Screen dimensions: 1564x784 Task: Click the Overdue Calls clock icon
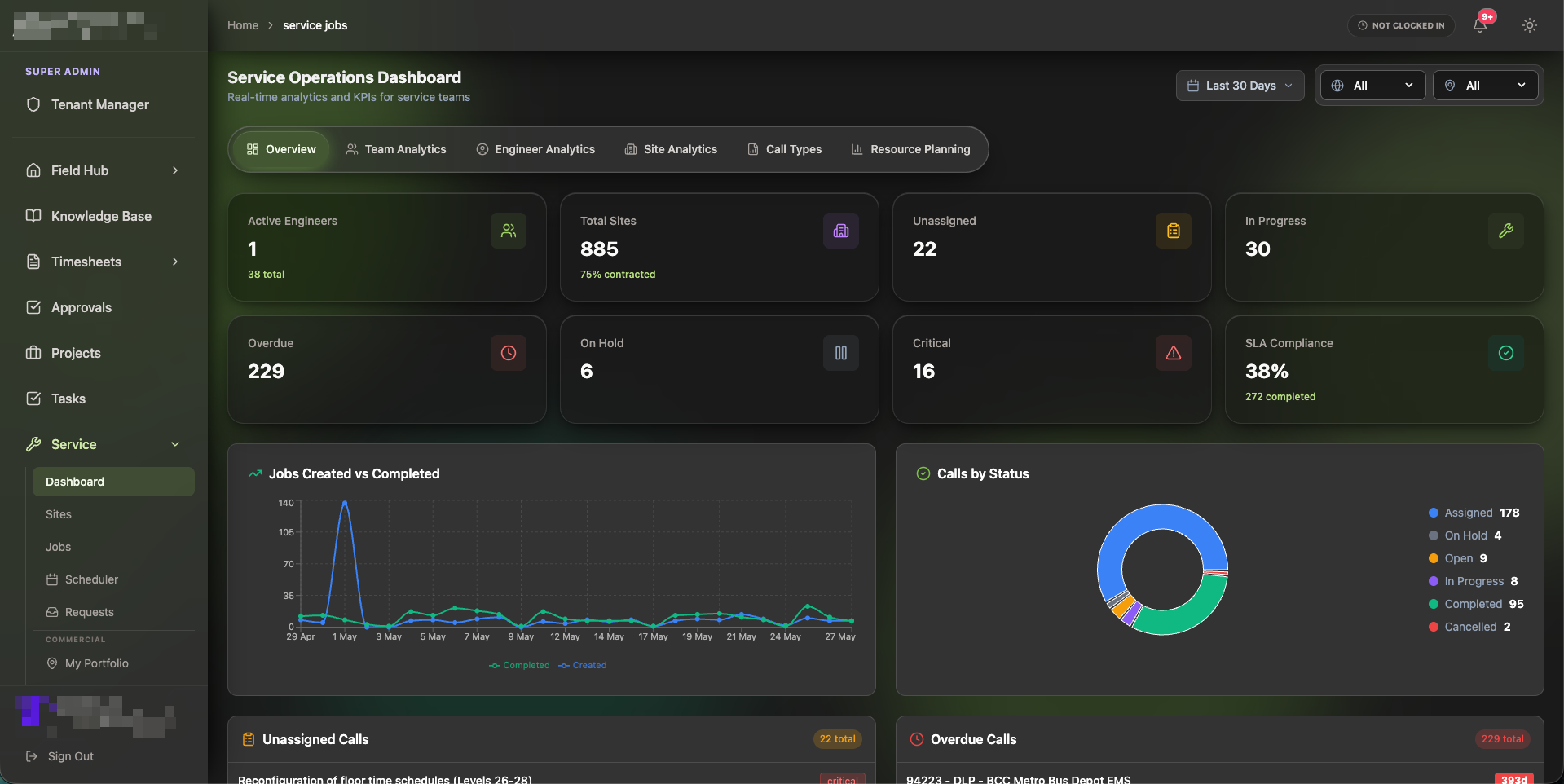917,739
